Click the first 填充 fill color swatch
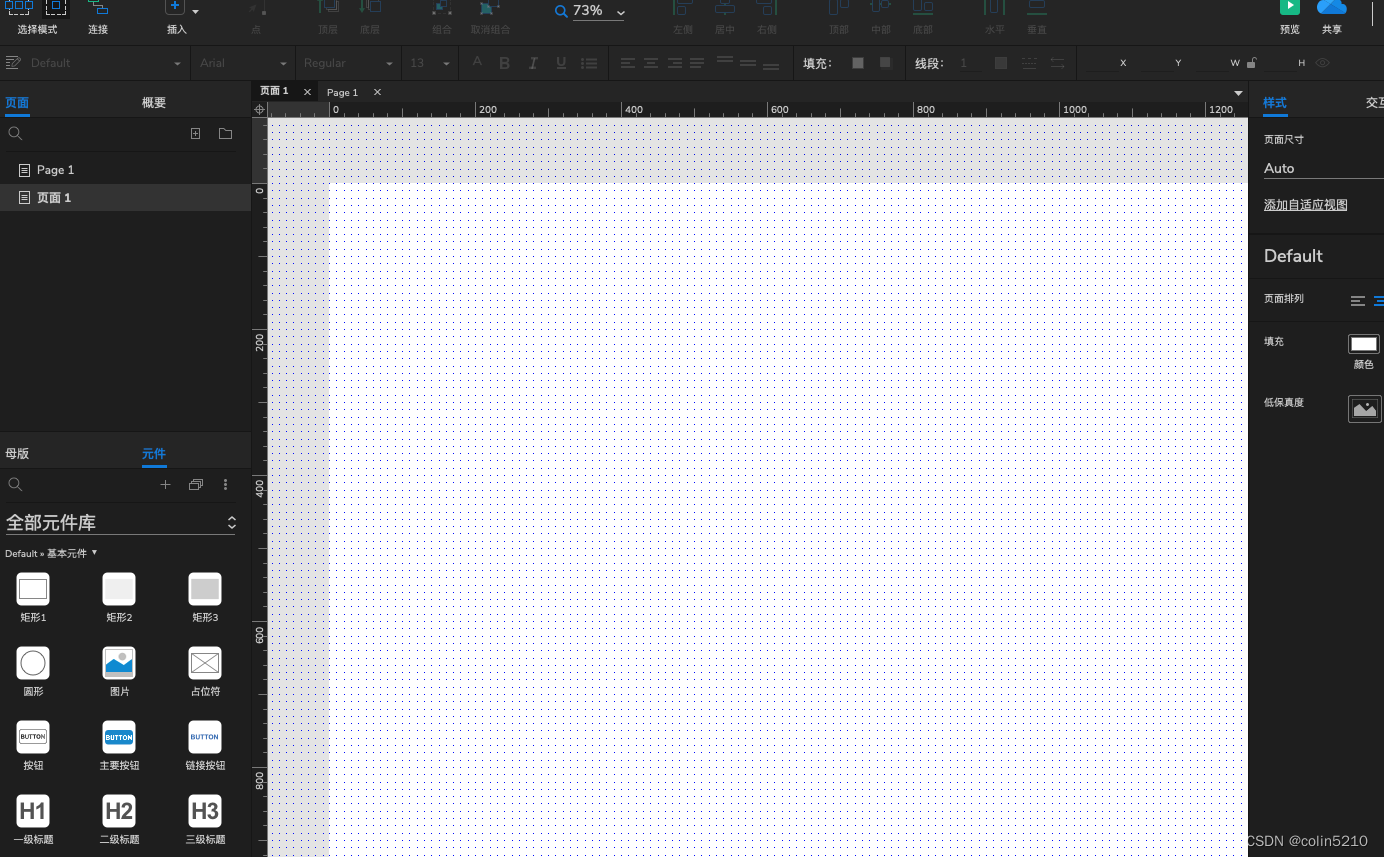The height and width of the screenshot is (857, 1384). click(858, 63)
